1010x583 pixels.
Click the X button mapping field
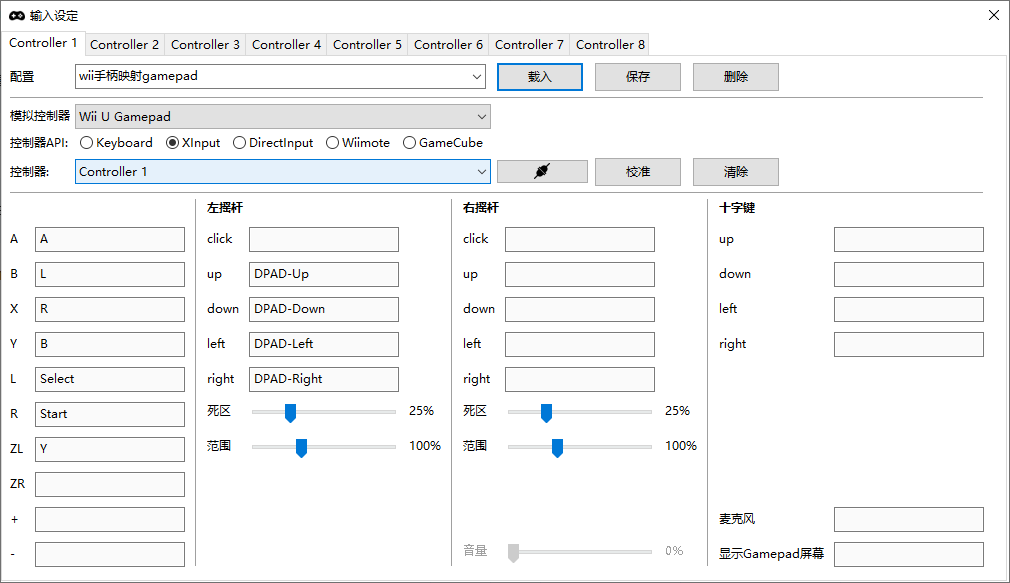tap(110, 309)
